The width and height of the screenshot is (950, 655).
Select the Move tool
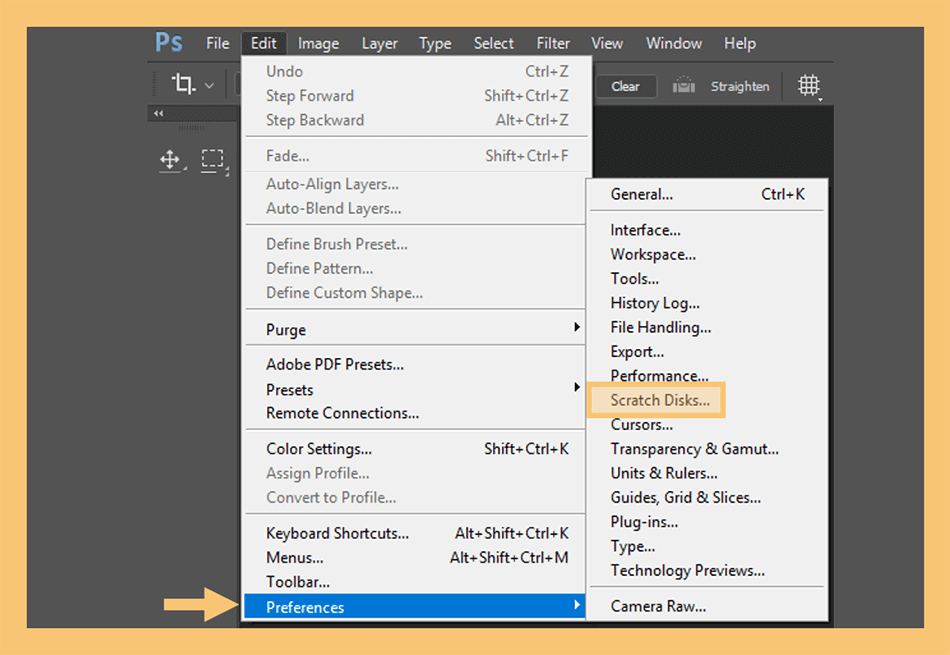click(x=170, y=160)
